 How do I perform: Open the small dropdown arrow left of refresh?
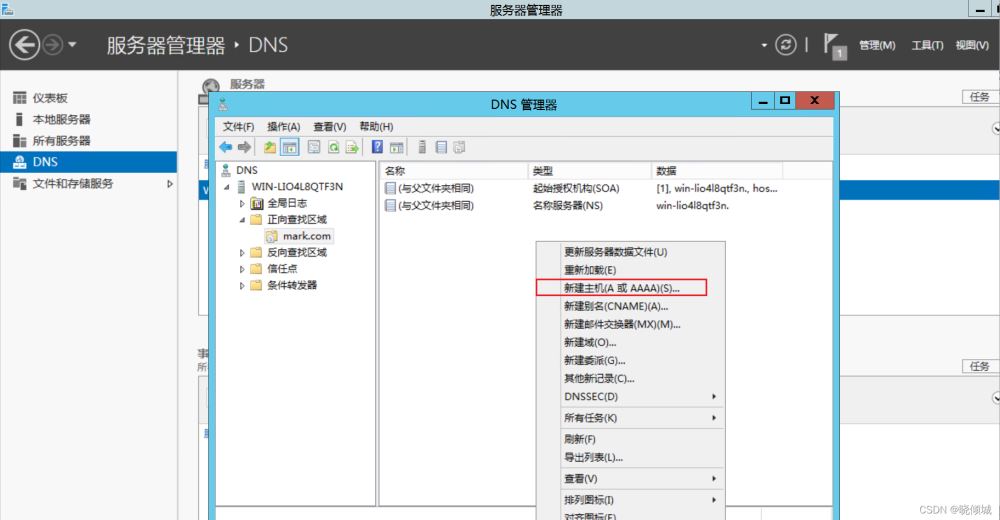point(764,45)
